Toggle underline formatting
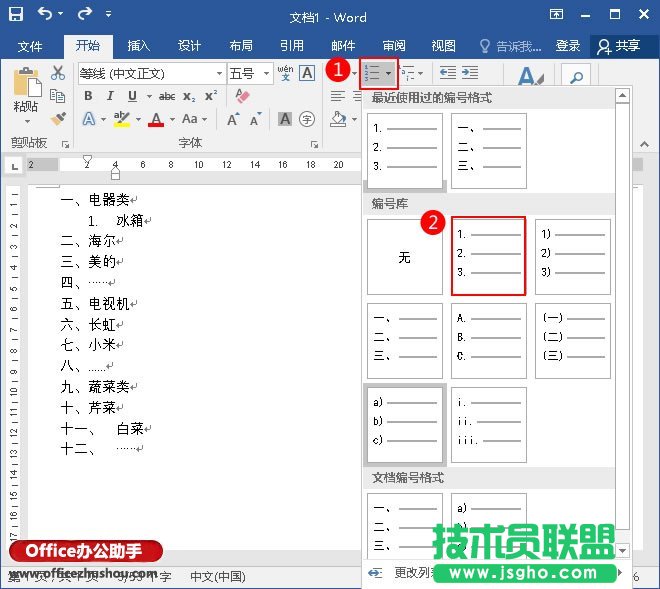This screenshot has width=660, height=589. 133,96
